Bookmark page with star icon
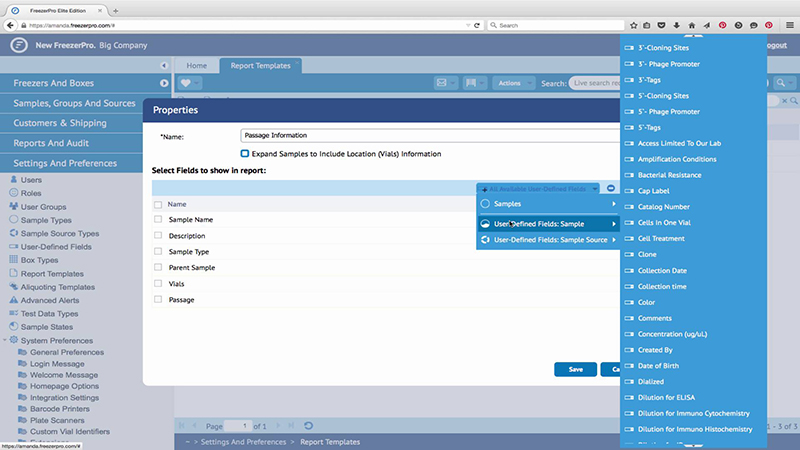The height and width of the screenshot is (450, 800). pos(634,25)
